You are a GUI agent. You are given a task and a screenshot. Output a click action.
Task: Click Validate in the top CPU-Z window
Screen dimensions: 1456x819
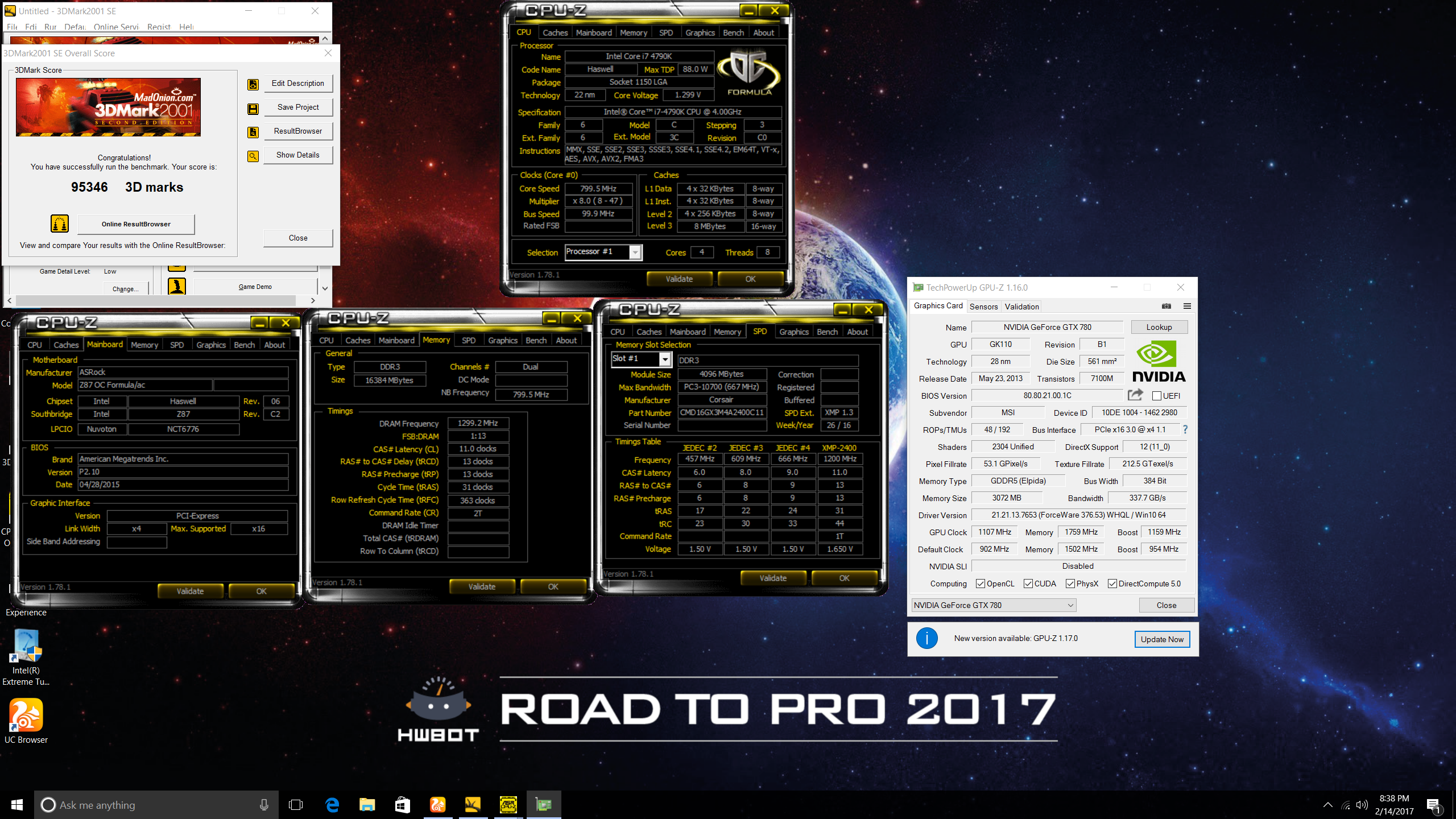[x=679, y=279]
